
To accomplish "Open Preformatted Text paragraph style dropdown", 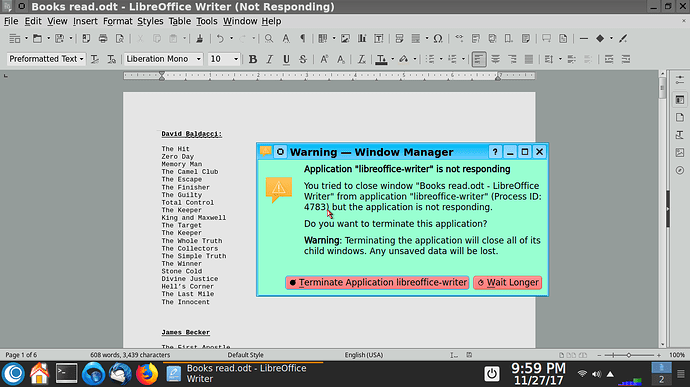I will coord(81,59).
